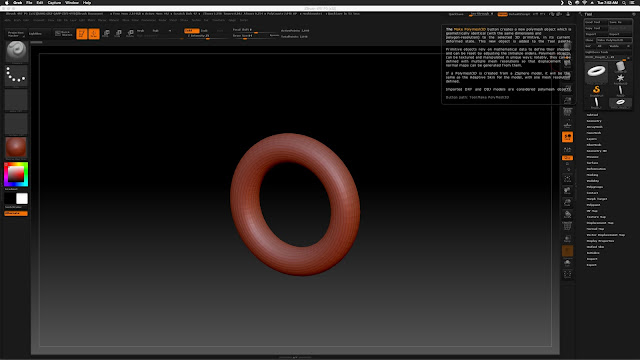640x360 pixels.
Task: Click the Load Tool button
Action: click(x=596, y=22)
